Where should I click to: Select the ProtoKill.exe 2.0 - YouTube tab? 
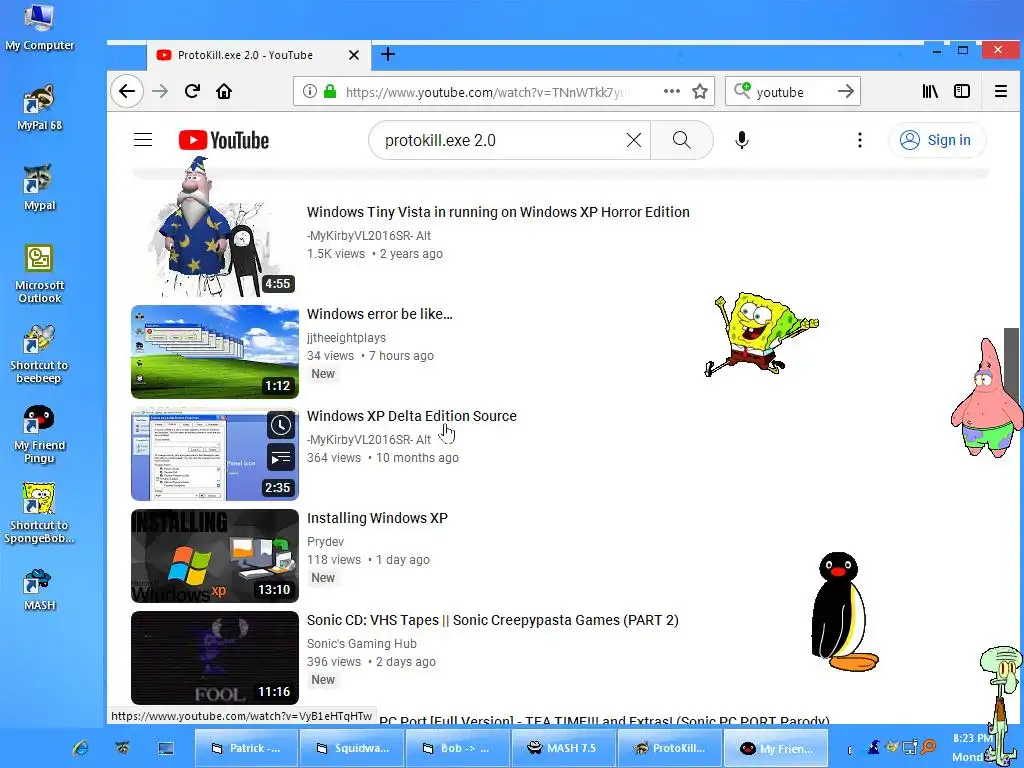point(259,55)
